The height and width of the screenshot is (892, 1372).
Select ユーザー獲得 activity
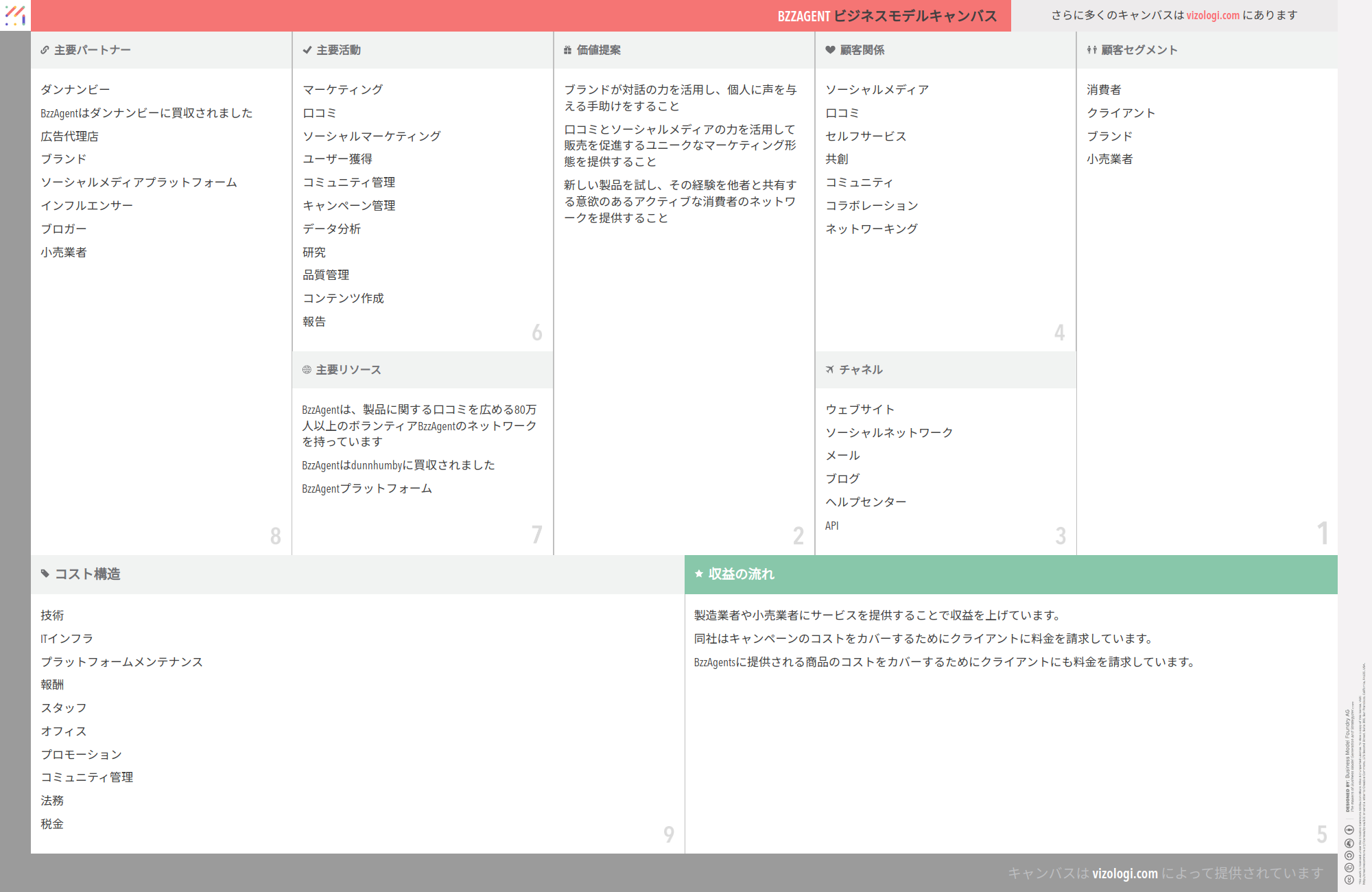coord(338,159)
